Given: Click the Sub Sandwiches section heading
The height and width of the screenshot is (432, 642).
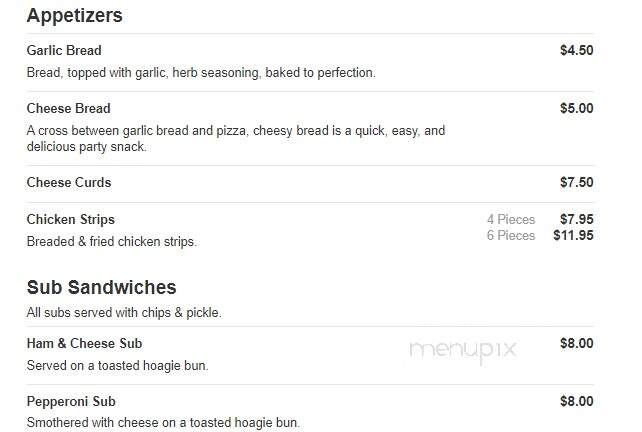Looking at the screenshot, I should point(102,287).
